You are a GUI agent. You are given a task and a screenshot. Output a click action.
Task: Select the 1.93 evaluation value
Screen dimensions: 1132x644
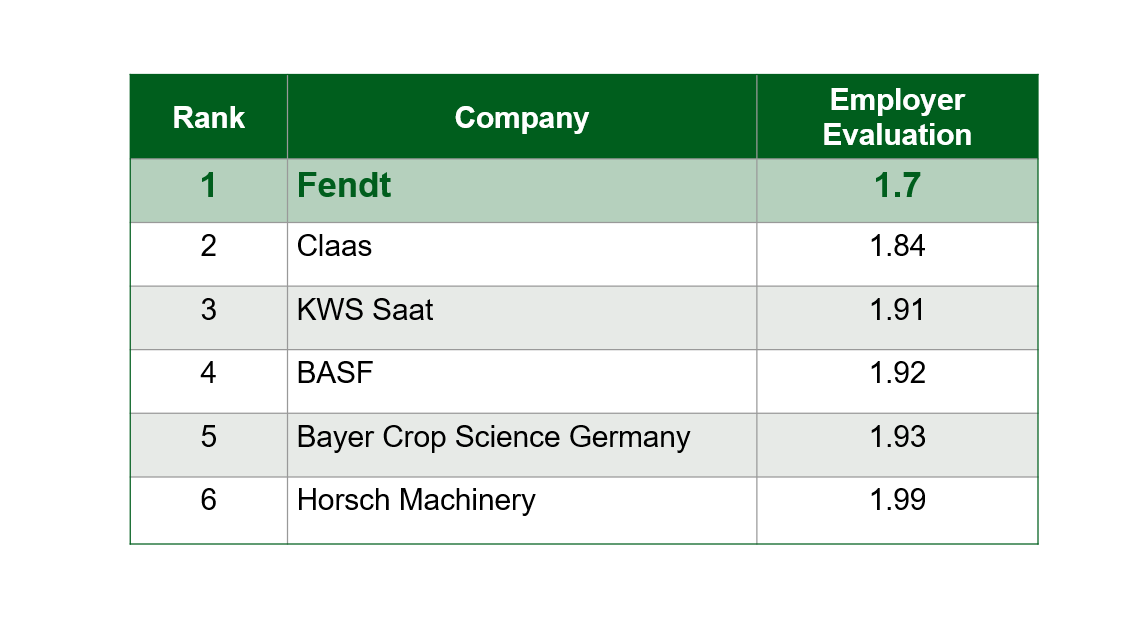pyautogui.click(x=897, y=437)
